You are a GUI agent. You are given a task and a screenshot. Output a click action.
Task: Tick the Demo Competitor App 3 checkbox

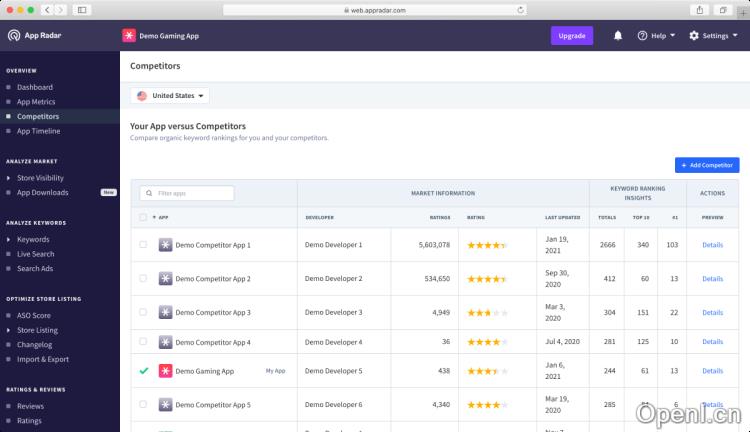click(x=143, y=313)
